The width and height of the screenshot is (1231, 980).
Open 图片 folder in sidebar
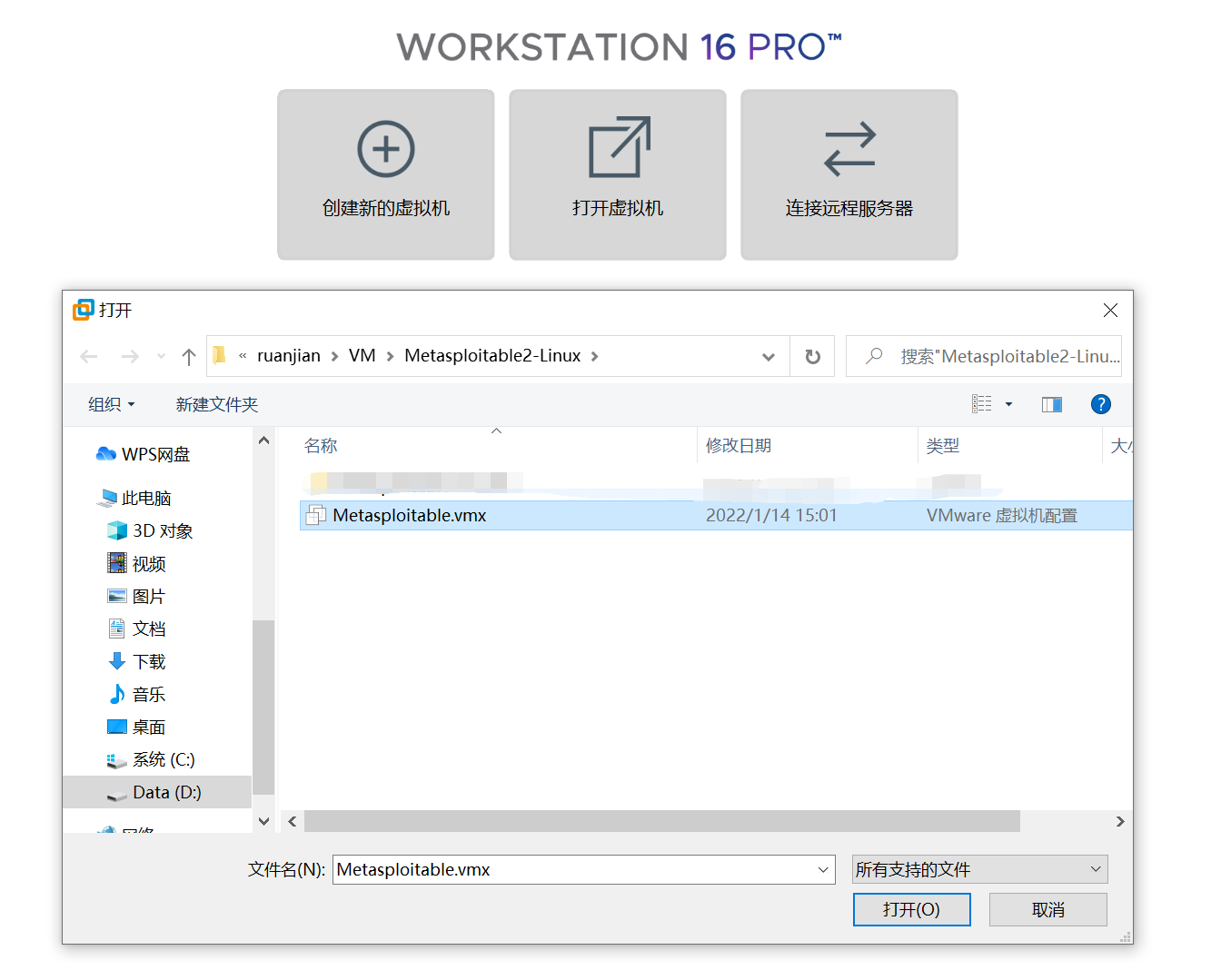[x=137, y=596]
